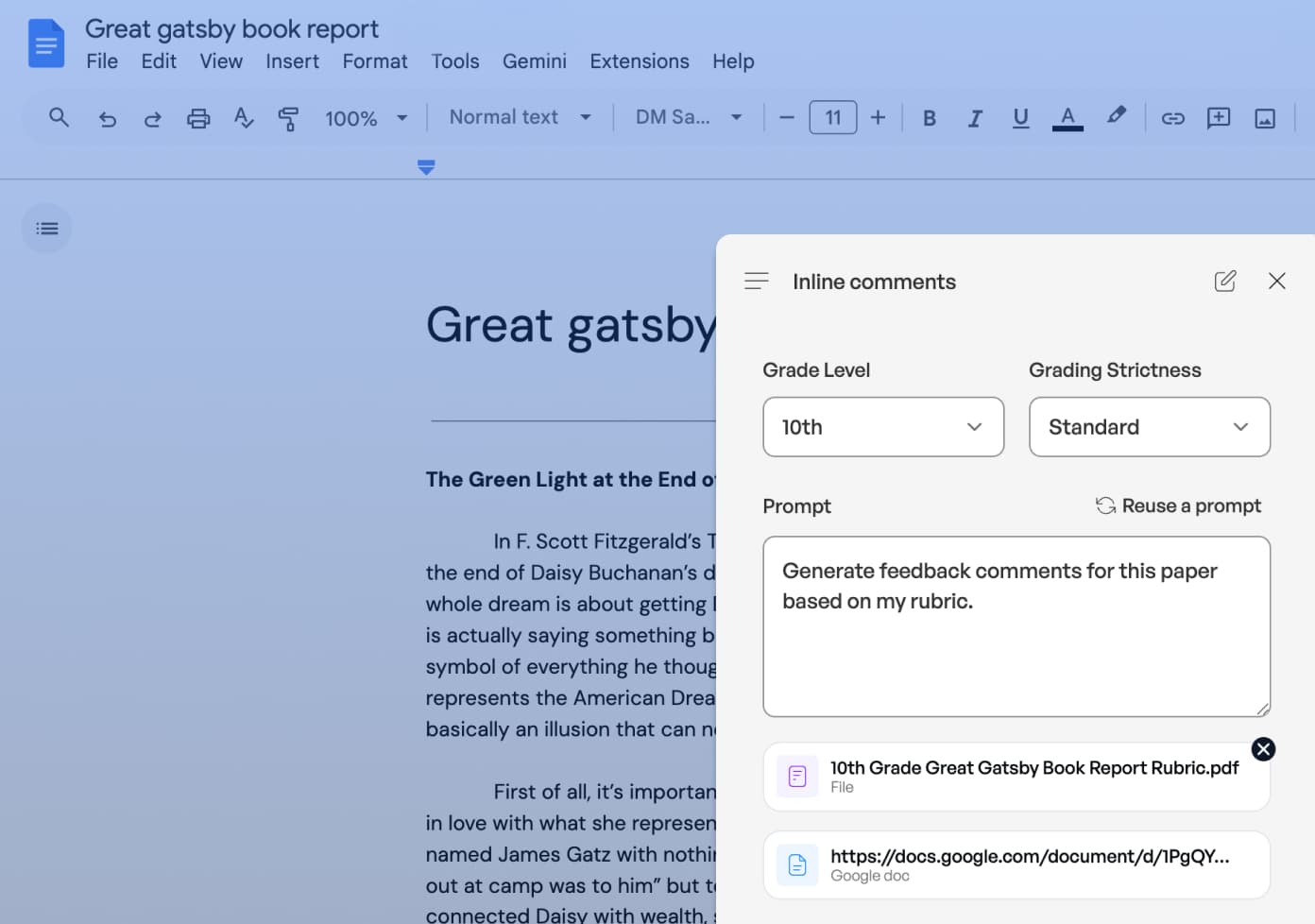The width and height of the screenshot is (1315, 924).
Task: Open the Insert menu
Action: point(292,61)
